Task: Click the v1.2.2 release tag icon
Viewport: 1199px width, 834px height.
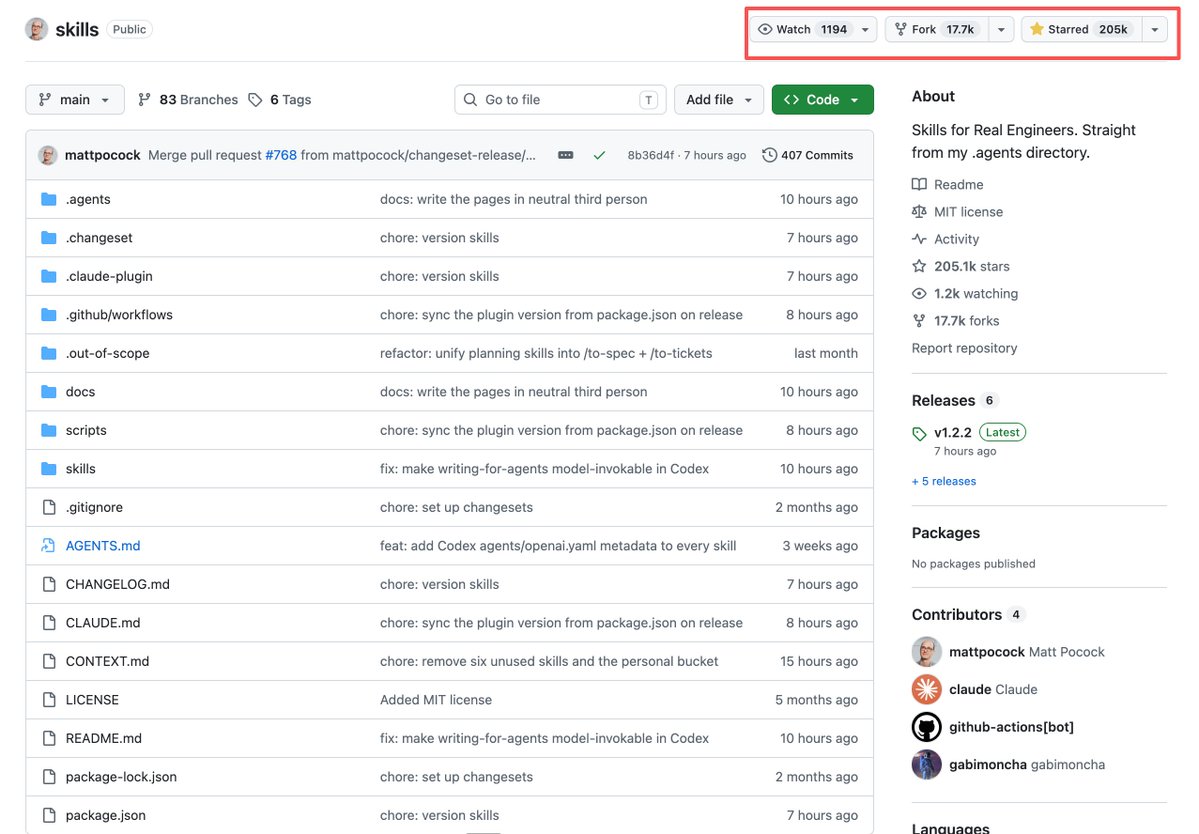Action: click(919, 433)
